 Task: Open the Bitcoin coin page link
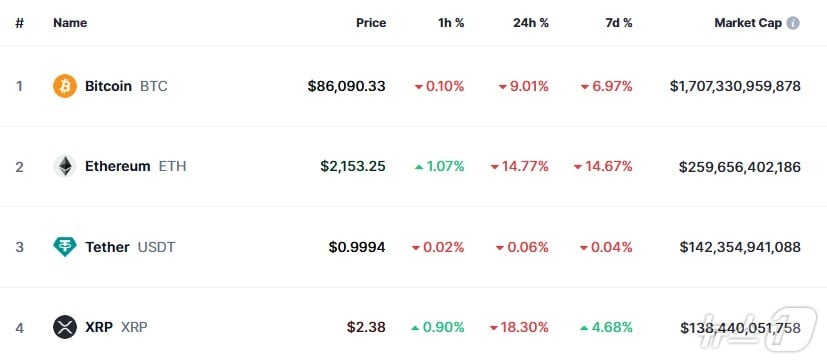pos(108,86)
